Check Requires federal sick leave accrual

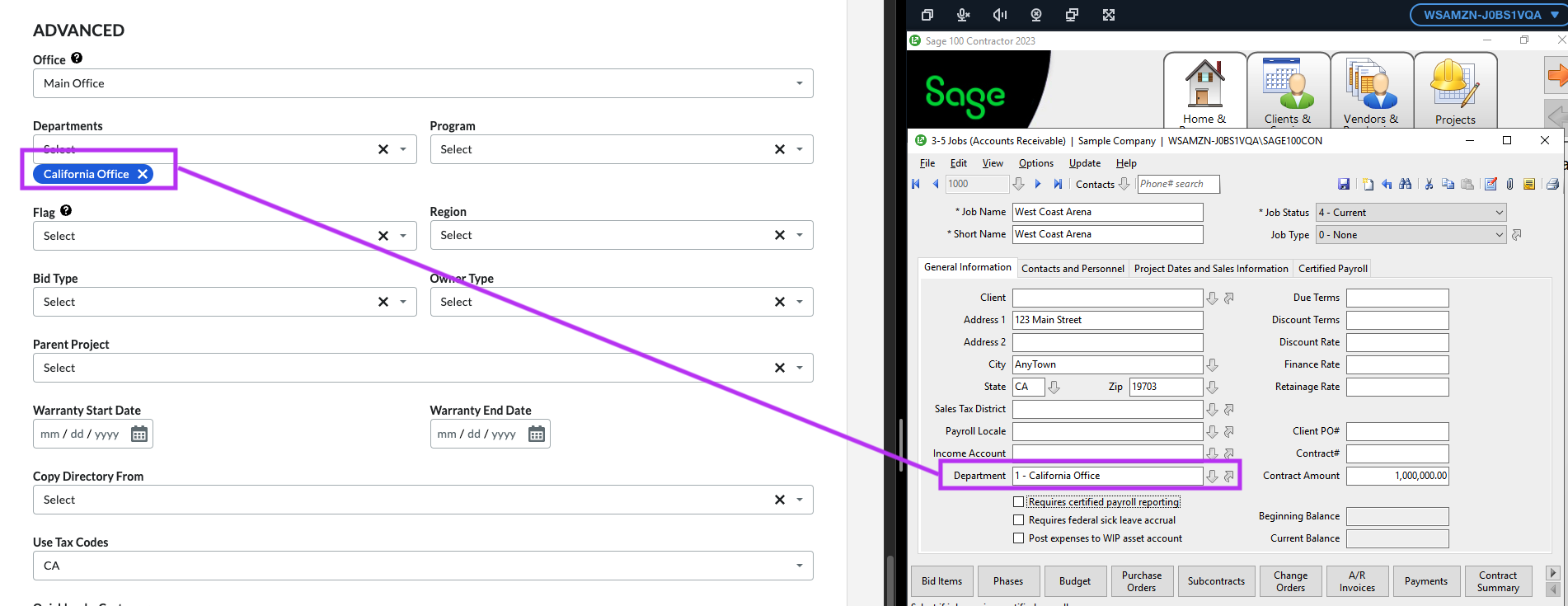(x=1018, y=520)
